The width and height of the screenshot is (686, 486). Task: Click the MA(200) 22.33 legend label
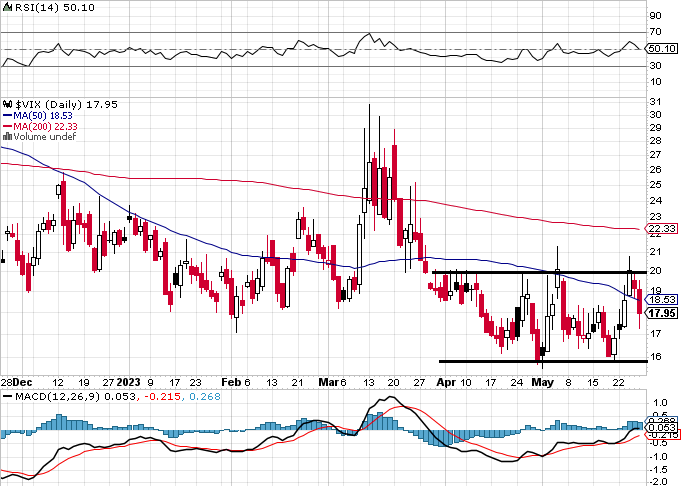[x=46, y=126]
